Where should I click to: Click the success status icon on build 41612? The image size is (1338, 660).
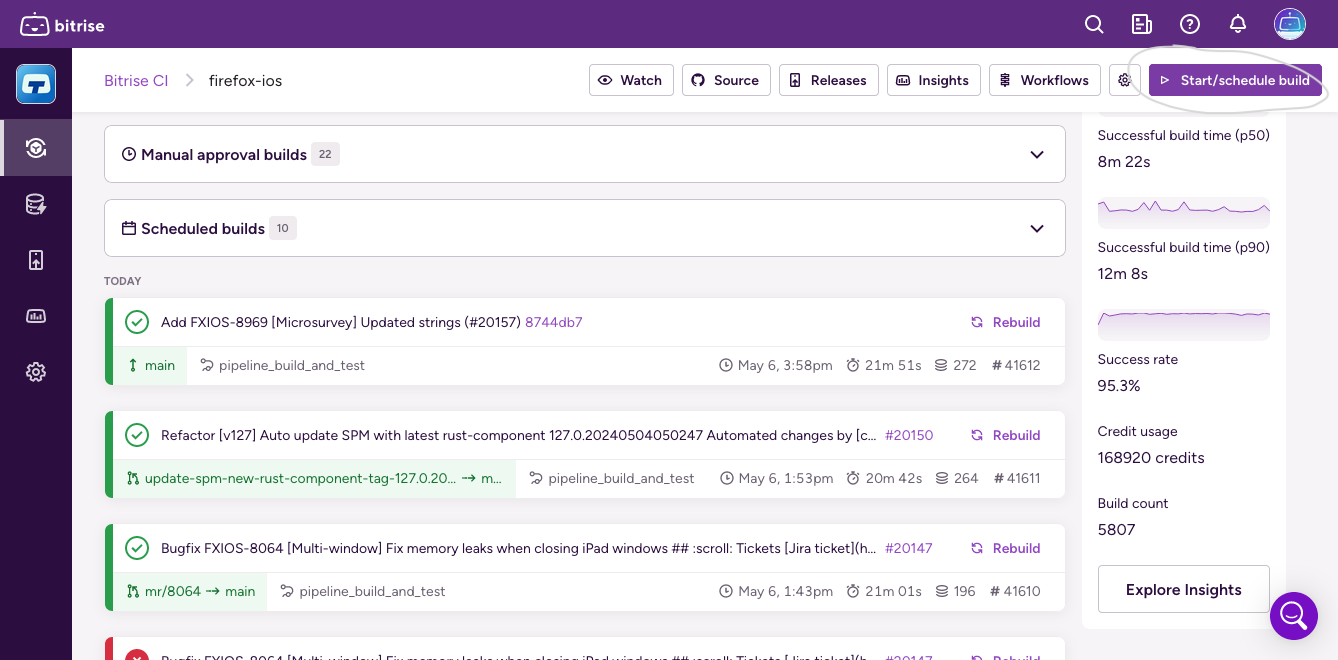tap(137, 322)
